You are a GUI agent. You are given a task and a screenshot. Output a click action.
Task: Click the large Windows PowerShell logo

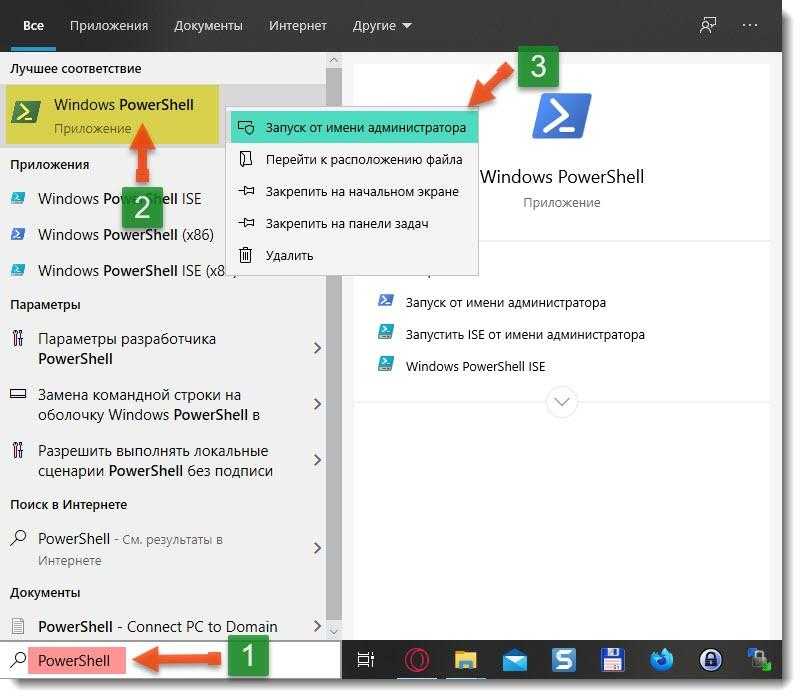pos(561,116)
